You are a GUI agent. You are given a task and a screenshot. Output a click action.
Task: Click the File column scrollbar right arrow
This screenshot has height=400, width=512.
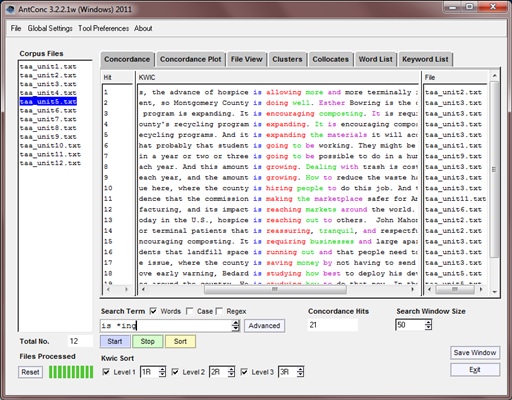point(481,289)
